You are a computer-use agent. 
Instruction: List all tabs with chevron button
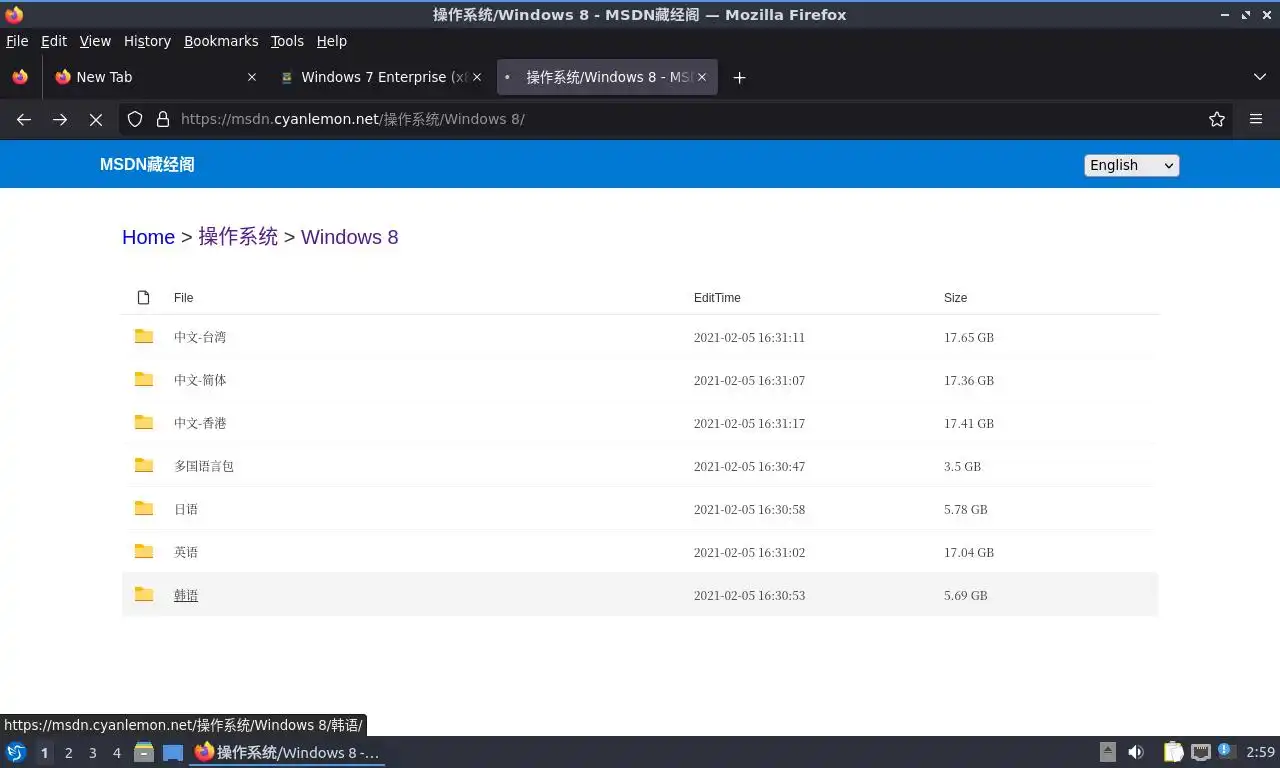click(x=1260, y=77)
